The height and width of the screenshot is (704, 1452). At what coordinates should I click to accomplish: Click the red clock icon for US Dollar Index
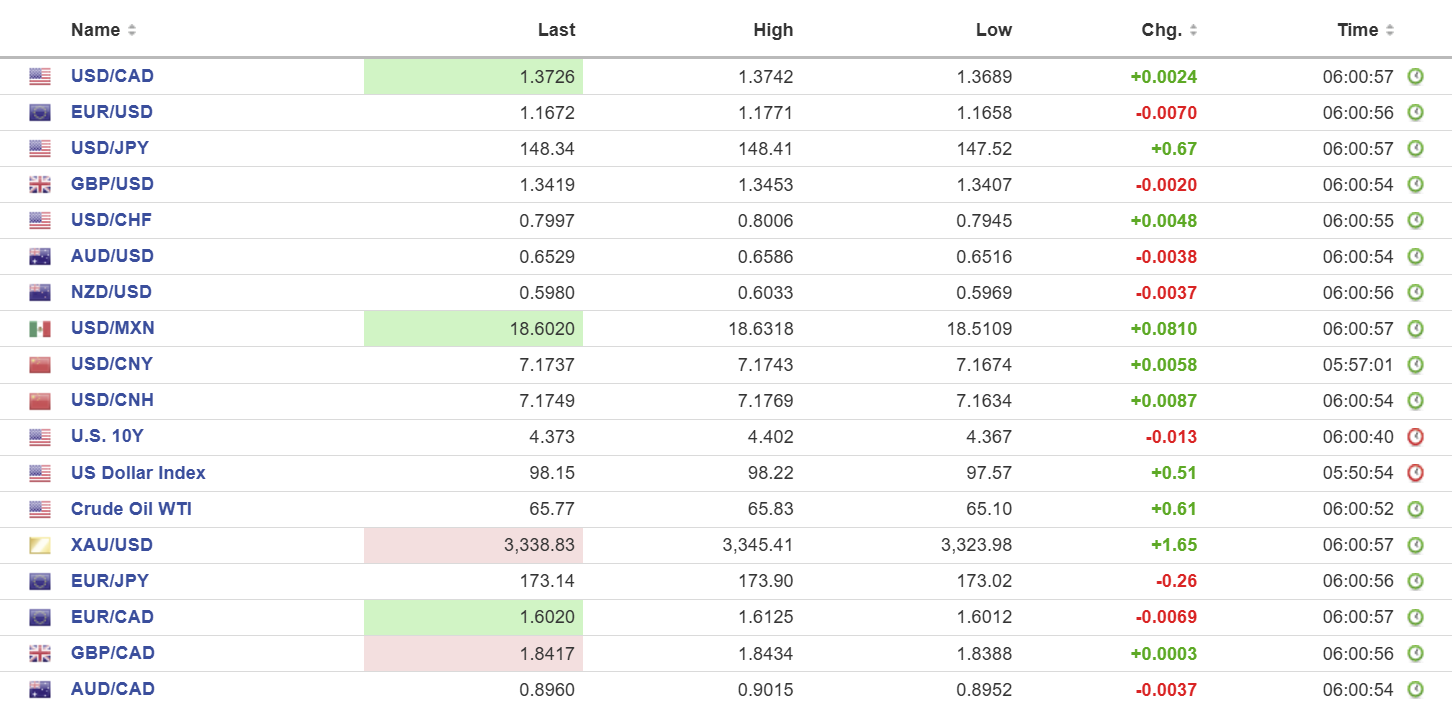pyautogui.click(x=1415, y=473)
